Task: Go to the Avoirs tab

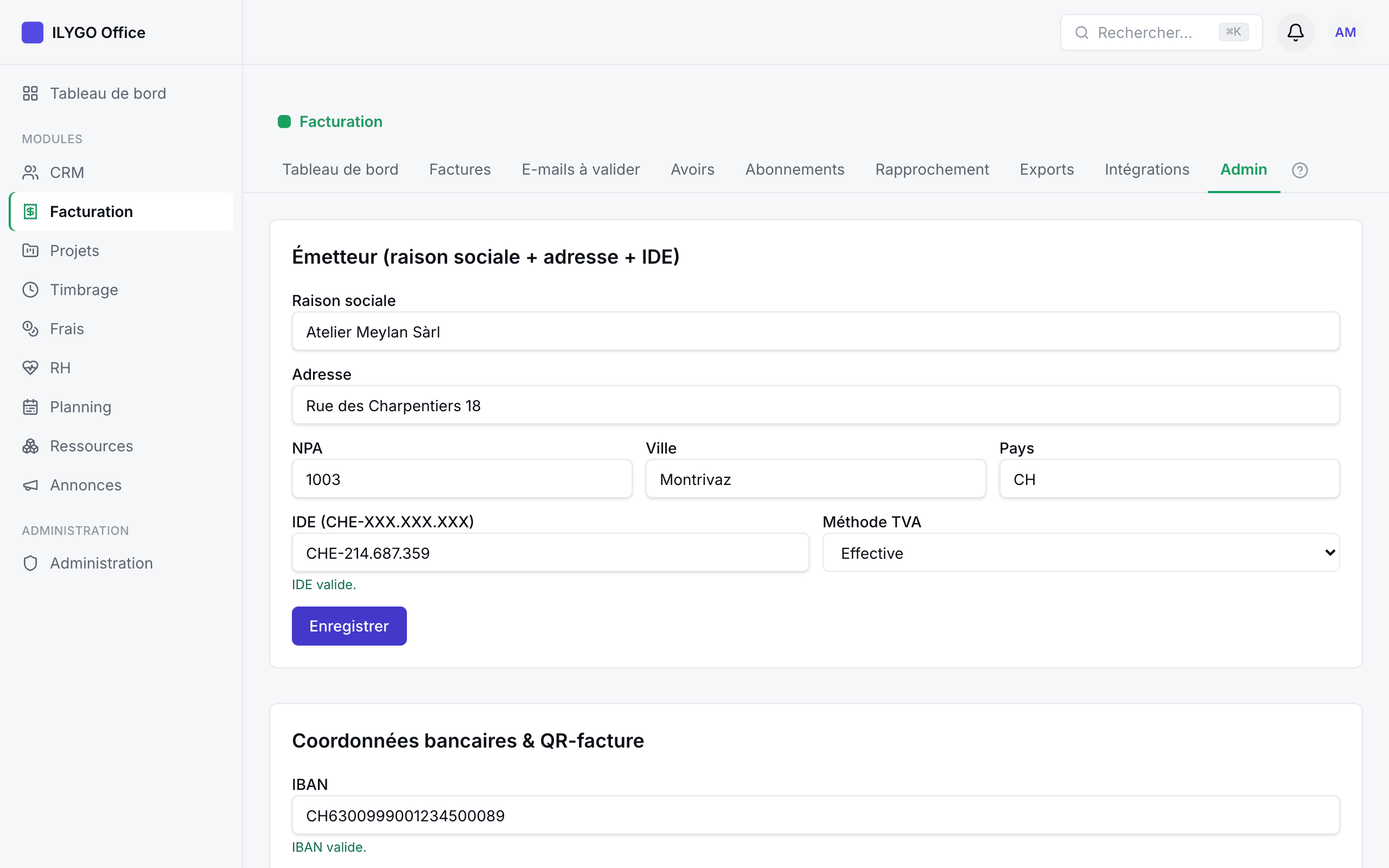Action: click(x=692, y=169)
